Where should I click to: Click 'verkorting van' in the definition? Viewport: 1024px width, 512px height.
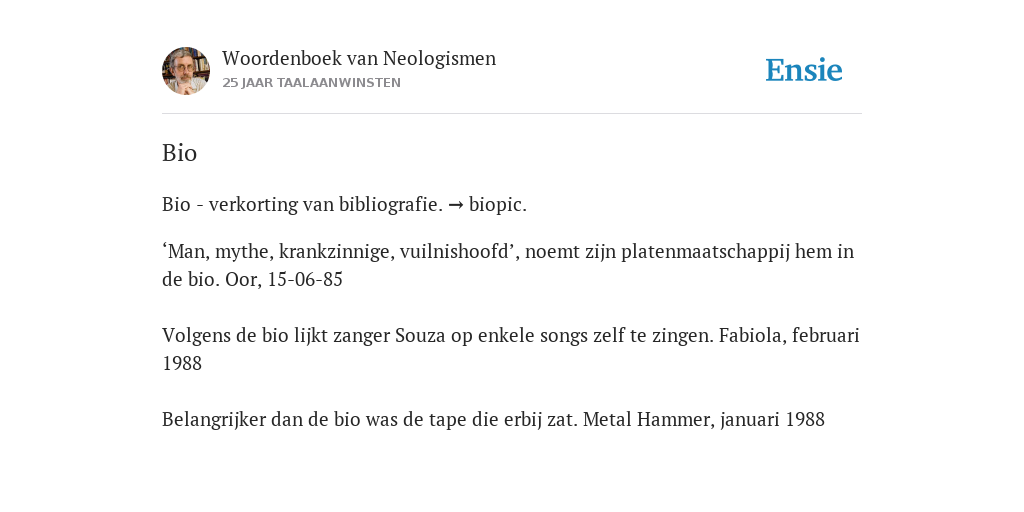pyautogui.click(x=270, y=205)
